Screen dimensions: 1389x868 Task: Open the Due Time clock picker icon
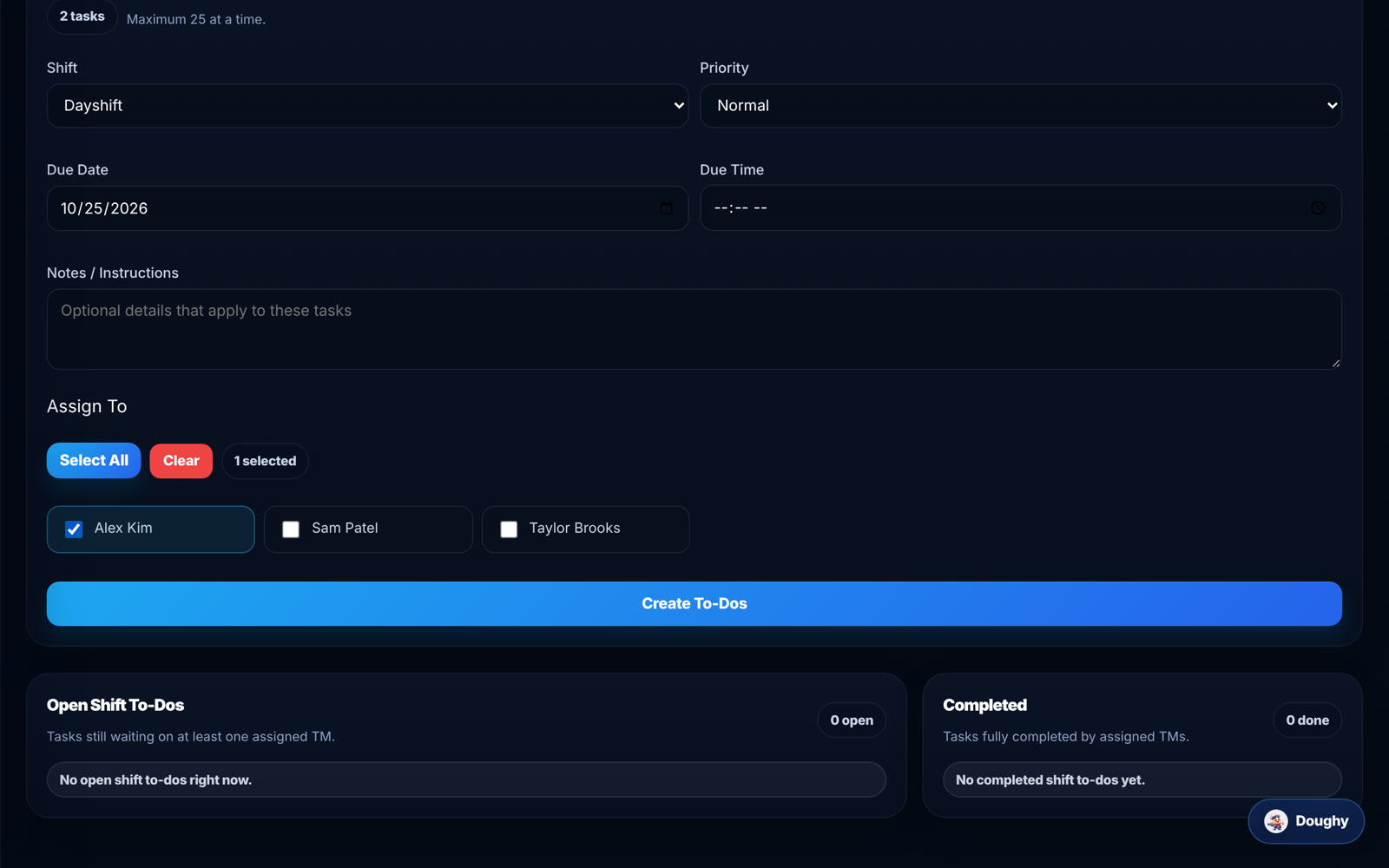pyautogui.click(x=1318, y=208)
